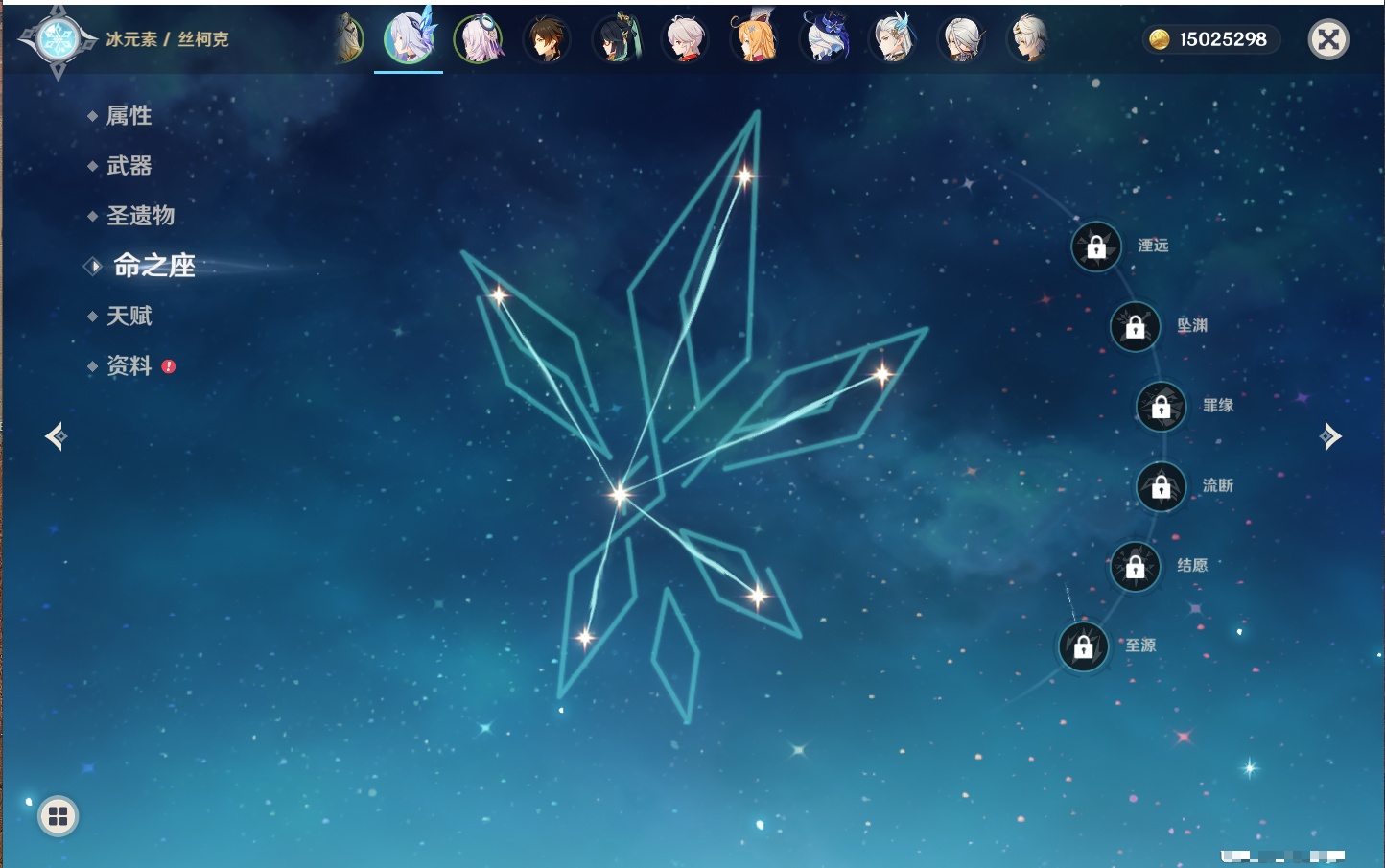Open the locked 流断 constellation node

click(1162, 486)
